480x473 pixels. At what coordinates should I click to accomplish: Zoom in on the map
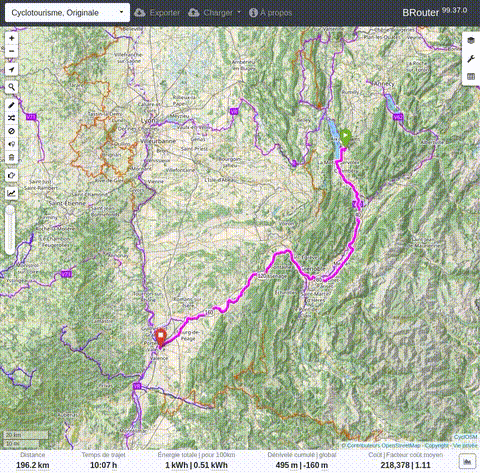(12, 38)
